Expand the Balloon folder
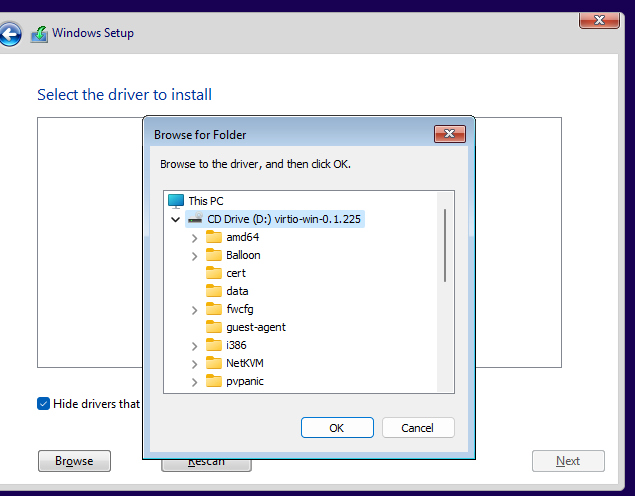The height and width of the screenshot is (496, 635). pyautogui.click(x=194, y=255)
